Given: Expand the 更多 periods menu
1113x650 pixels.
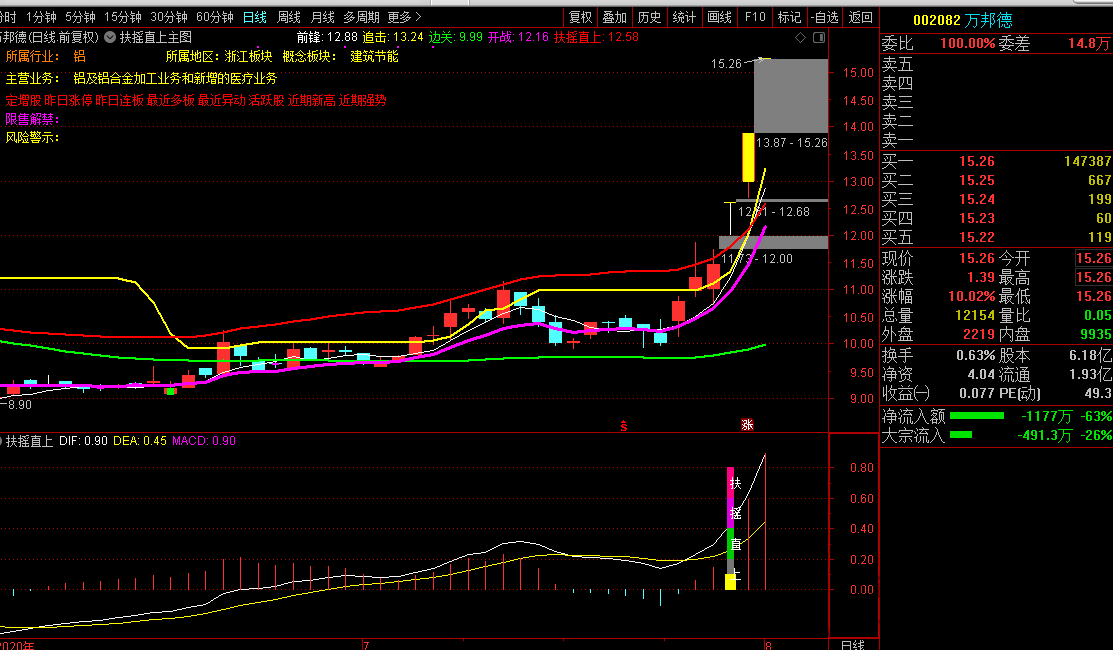Looking at the screenshot, I should tap(404, 17).
